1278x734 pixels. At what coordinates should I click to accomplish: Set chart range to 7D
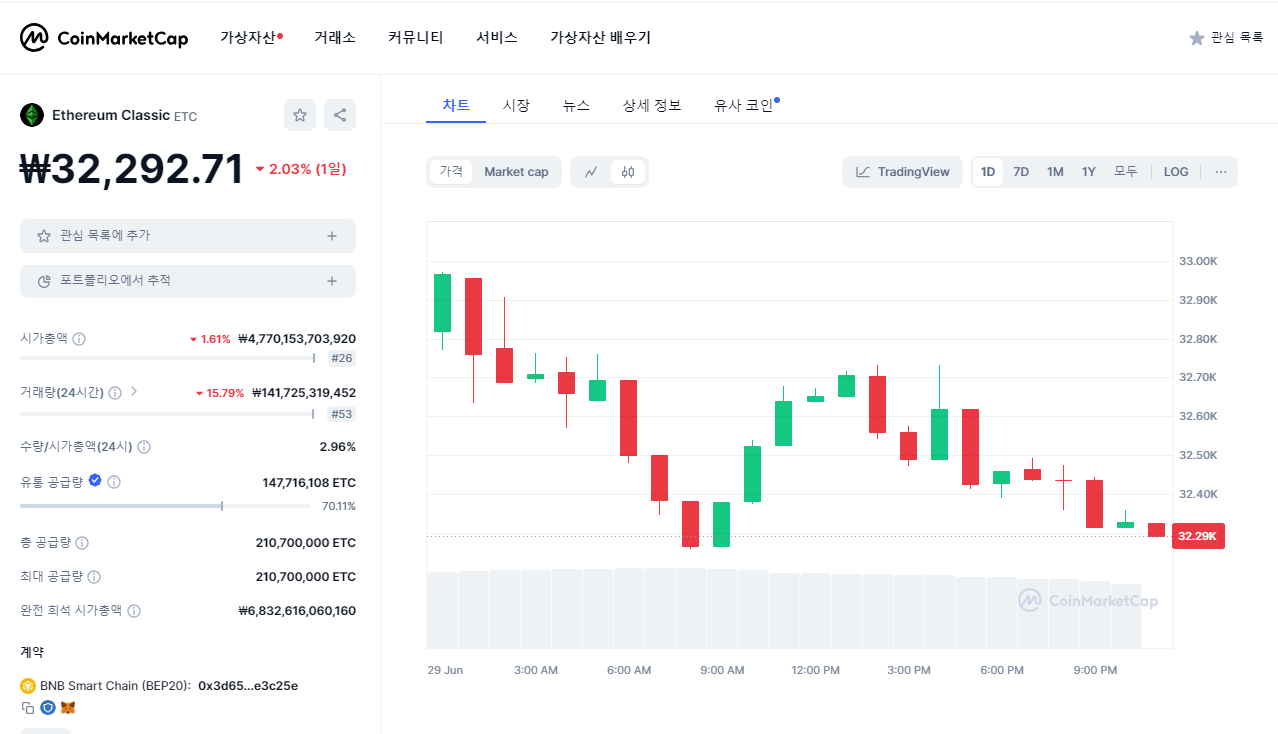[1021, 172]
